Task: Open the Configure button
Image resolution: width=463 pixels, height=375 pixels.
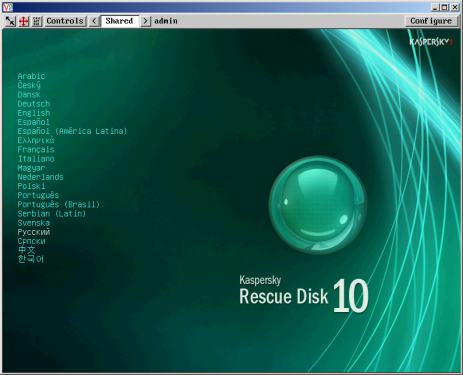Action: (431, 21)
